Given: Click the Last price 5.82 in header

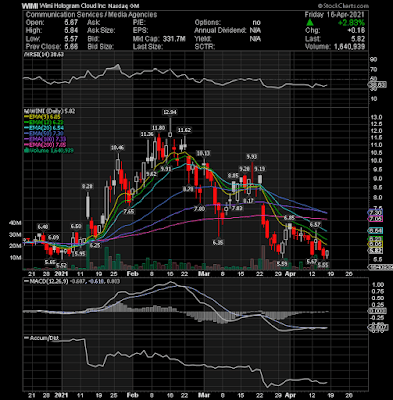Looking at the screenshot, I should (x=358, y=39).
